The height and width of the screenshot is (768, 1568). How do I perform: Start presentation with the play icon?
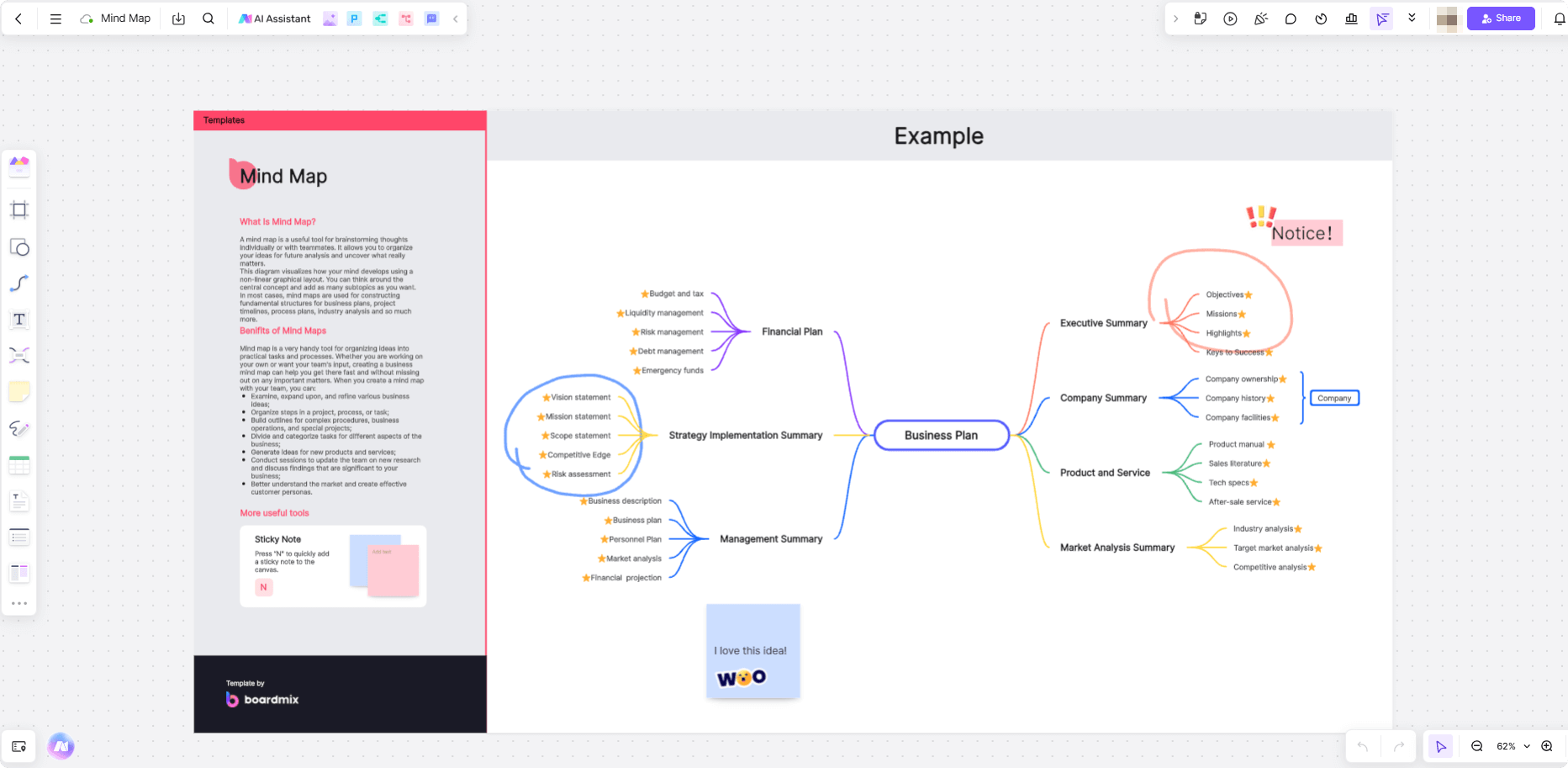pos(1231,19)
